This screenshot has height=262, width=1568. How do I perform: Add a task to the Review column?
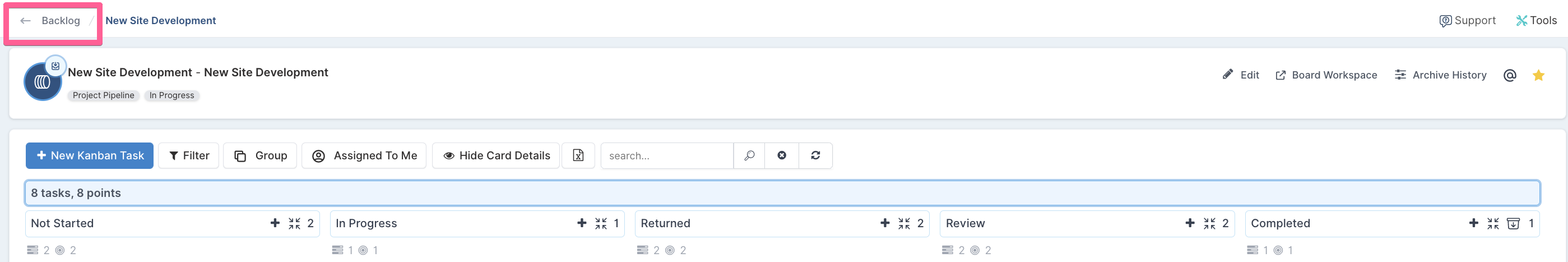(x=1190, y=223)
